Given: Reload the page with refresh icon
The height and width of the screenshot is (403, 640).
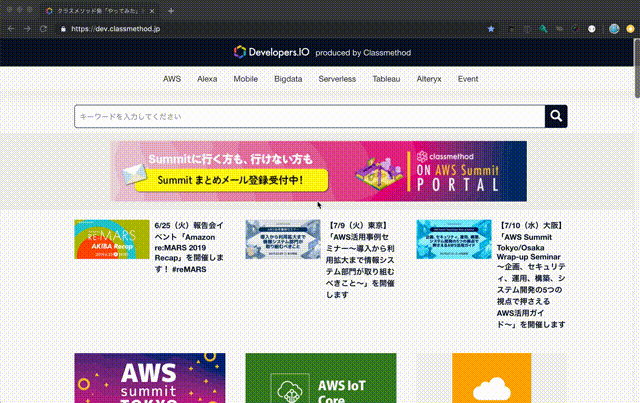Looking at the screenshot, I should (x=43, y=29).
